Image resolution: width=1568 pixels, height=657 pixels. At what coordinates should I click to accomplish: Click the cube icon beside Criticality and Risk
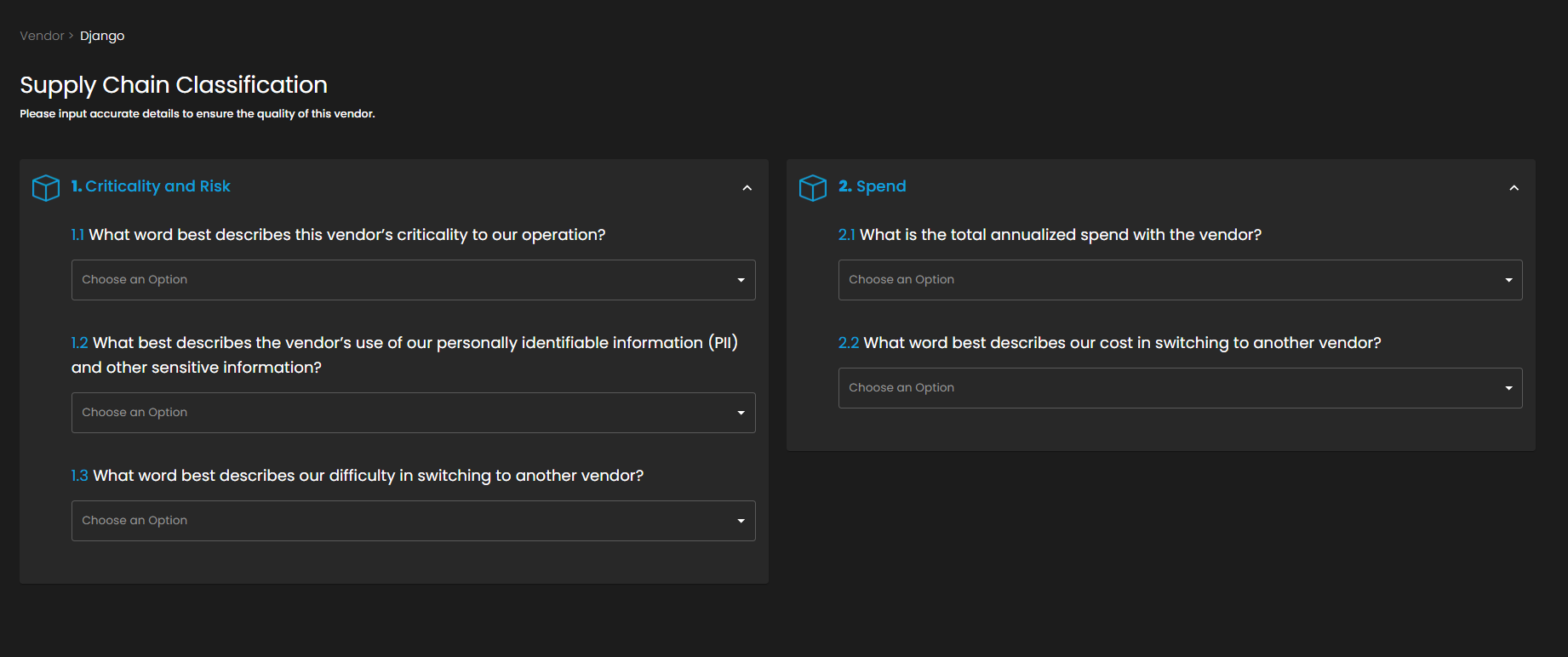click(x=46, y=187)
